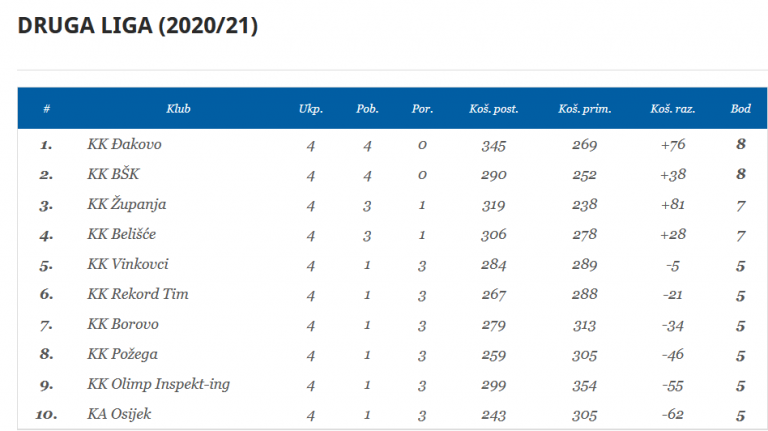Sort by the Koš. post. header

[493, 109]
